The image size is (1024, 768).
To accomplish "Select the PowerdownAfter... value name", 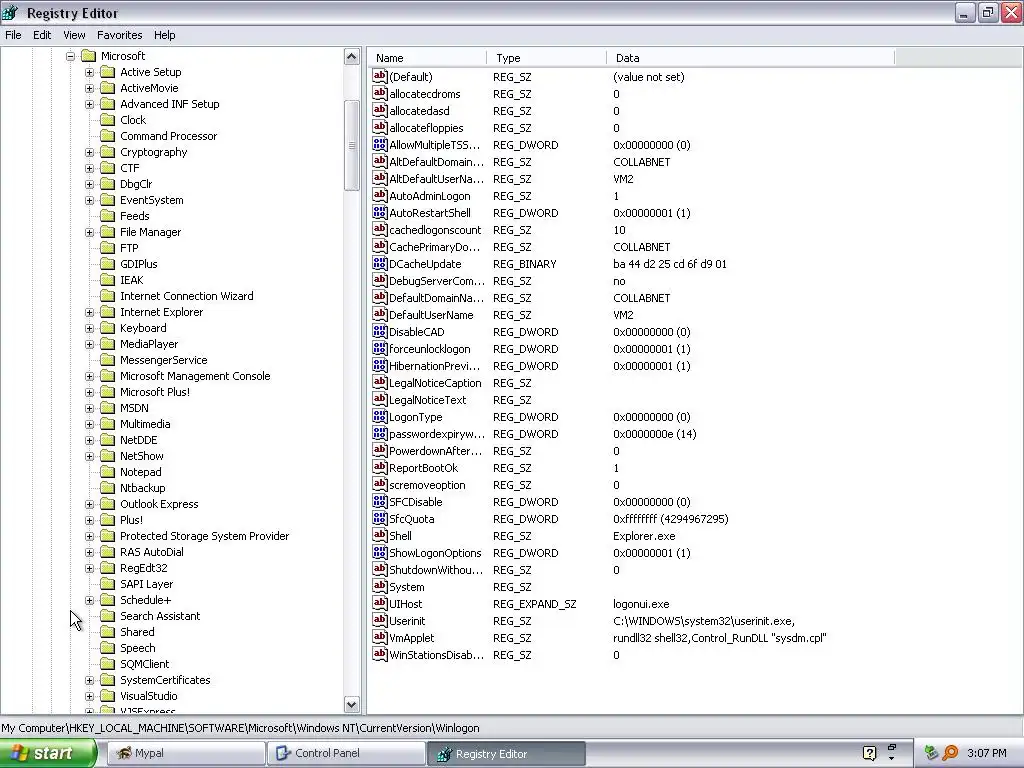I will (435, 451).
